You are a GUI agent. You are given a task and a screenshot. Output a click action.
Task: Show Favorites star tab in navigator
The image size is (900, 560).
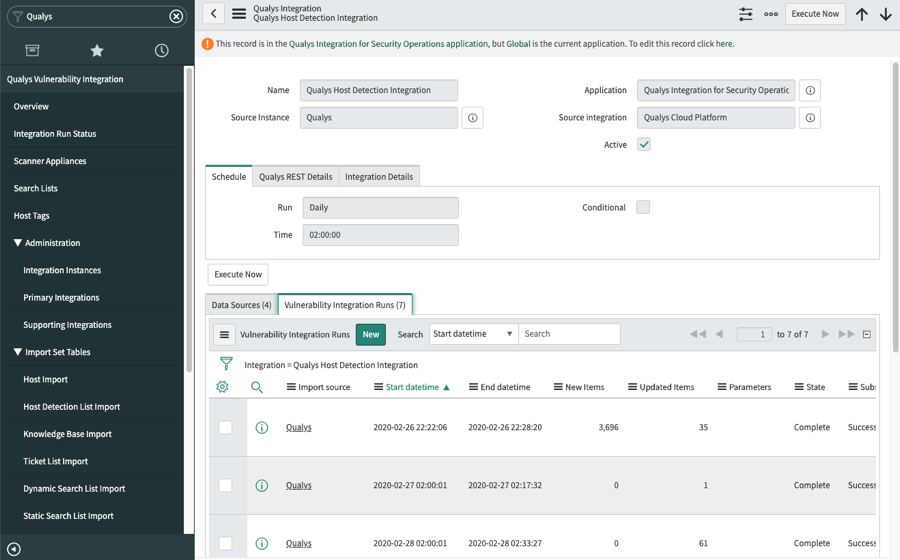pos(97,50)
